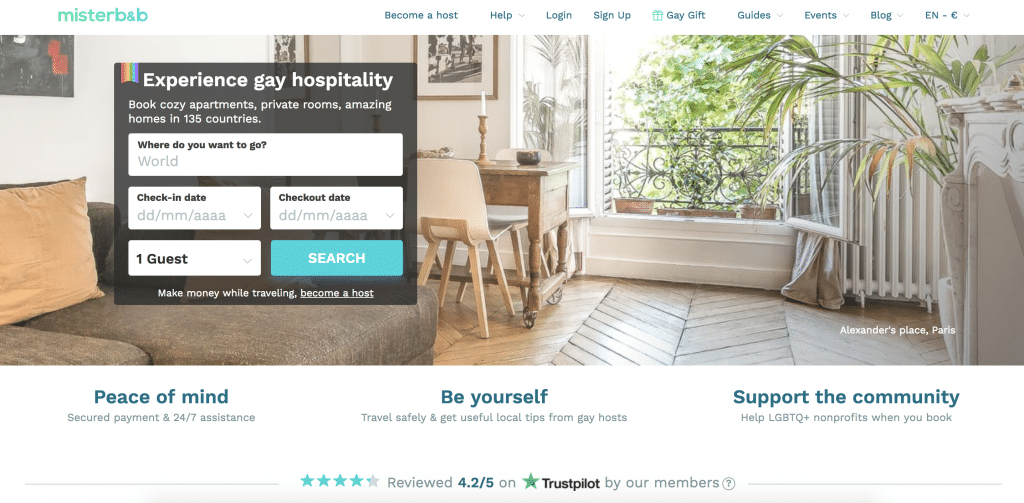Click the misterb&b logo
1024x503 pixels.
tap(103, 15)
